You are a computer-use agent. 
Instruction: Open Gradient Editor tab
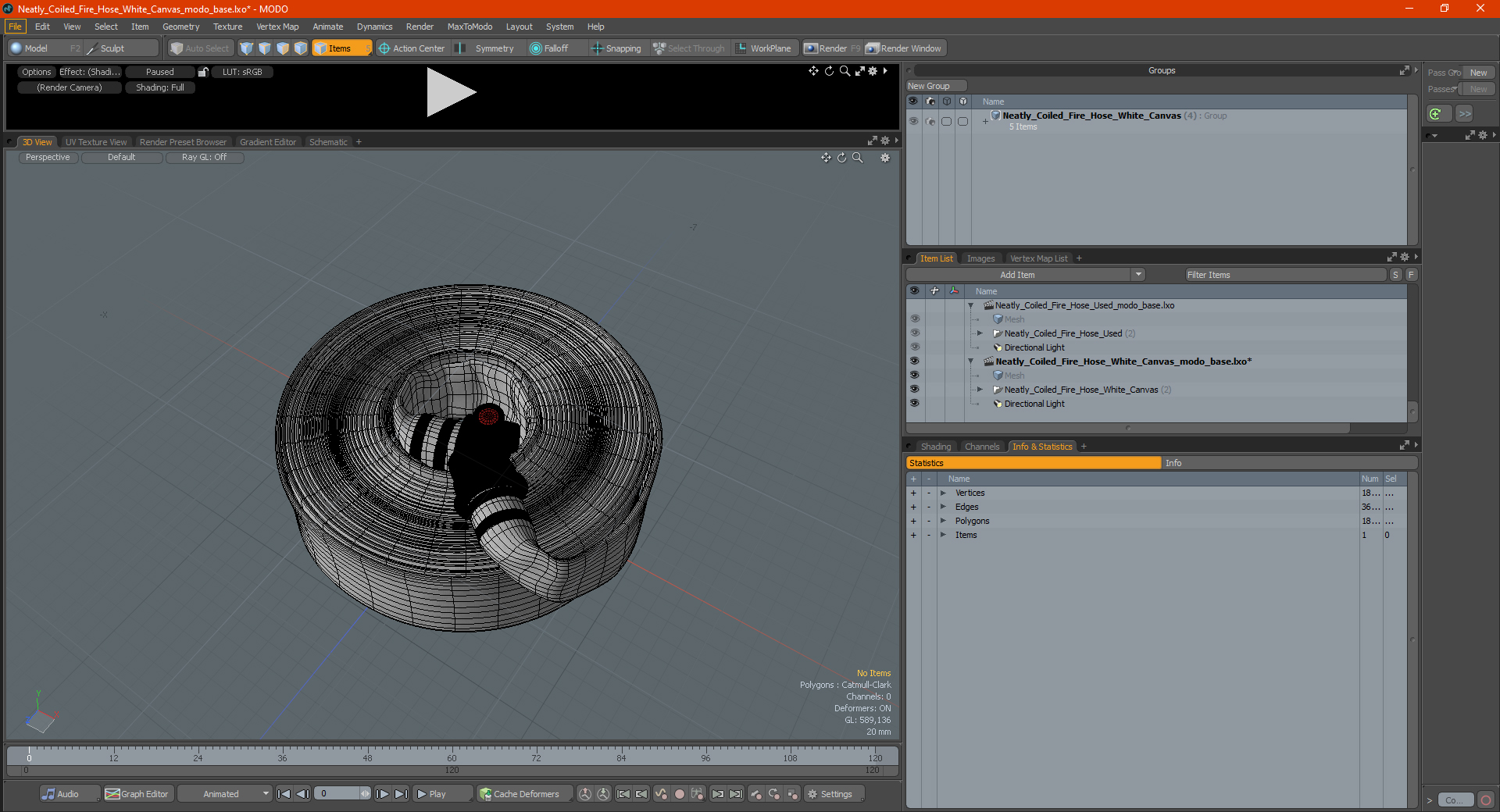click(x=268, y=142)
